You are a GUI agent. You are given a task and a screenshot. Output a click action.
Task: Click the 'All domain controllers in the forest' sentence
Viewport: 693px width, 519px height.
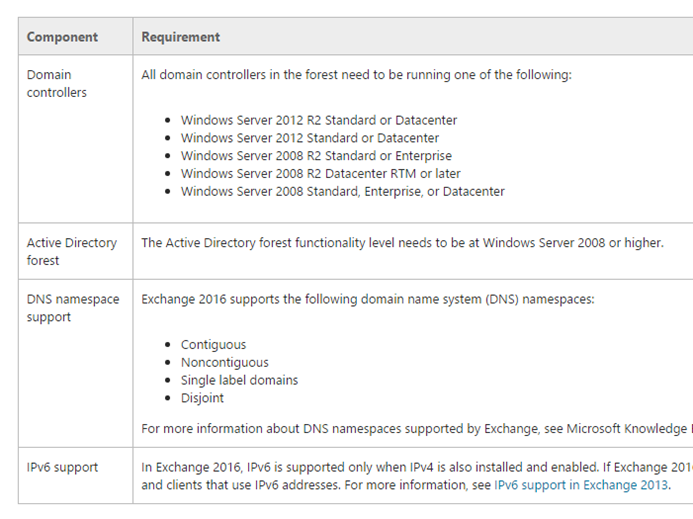[x=356, y=75]
